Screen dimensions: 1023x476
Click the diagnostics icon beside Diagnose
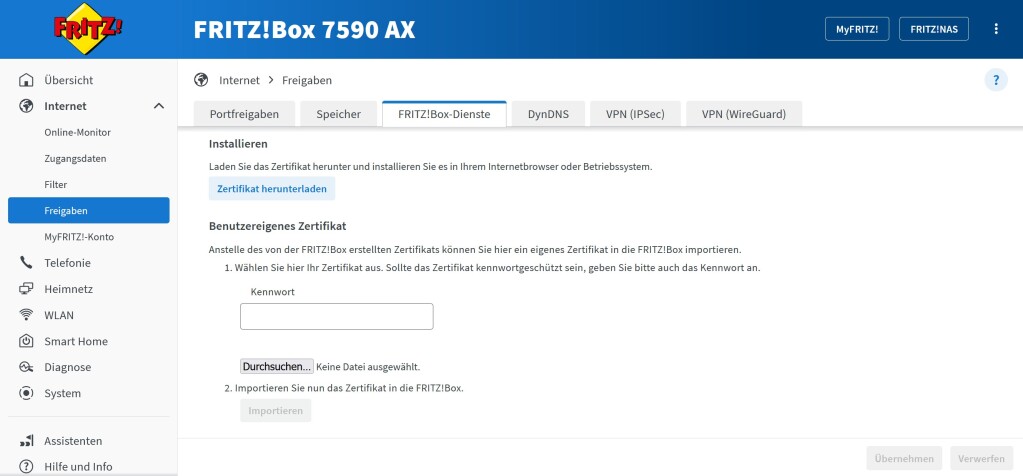pos(26,367)
